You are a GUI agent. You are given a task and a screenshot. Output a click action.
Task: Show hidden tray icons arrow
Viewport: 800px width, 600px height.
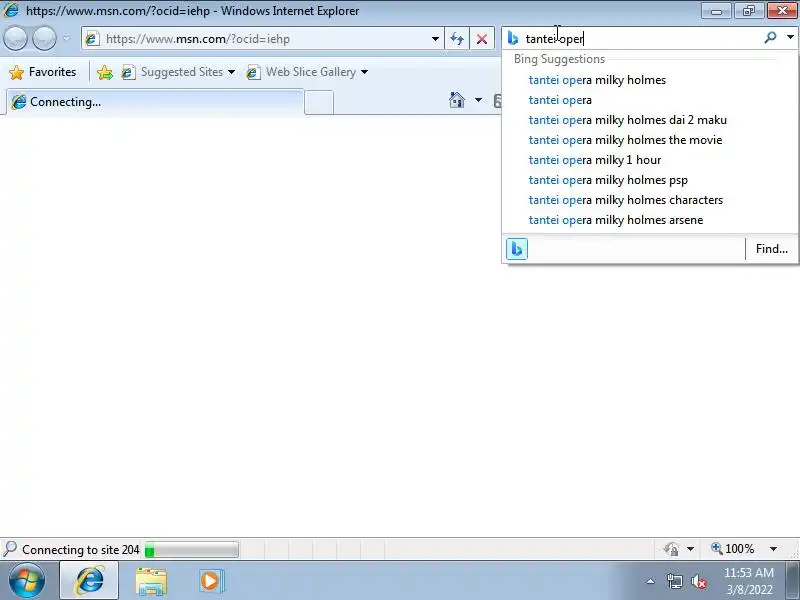651,581
